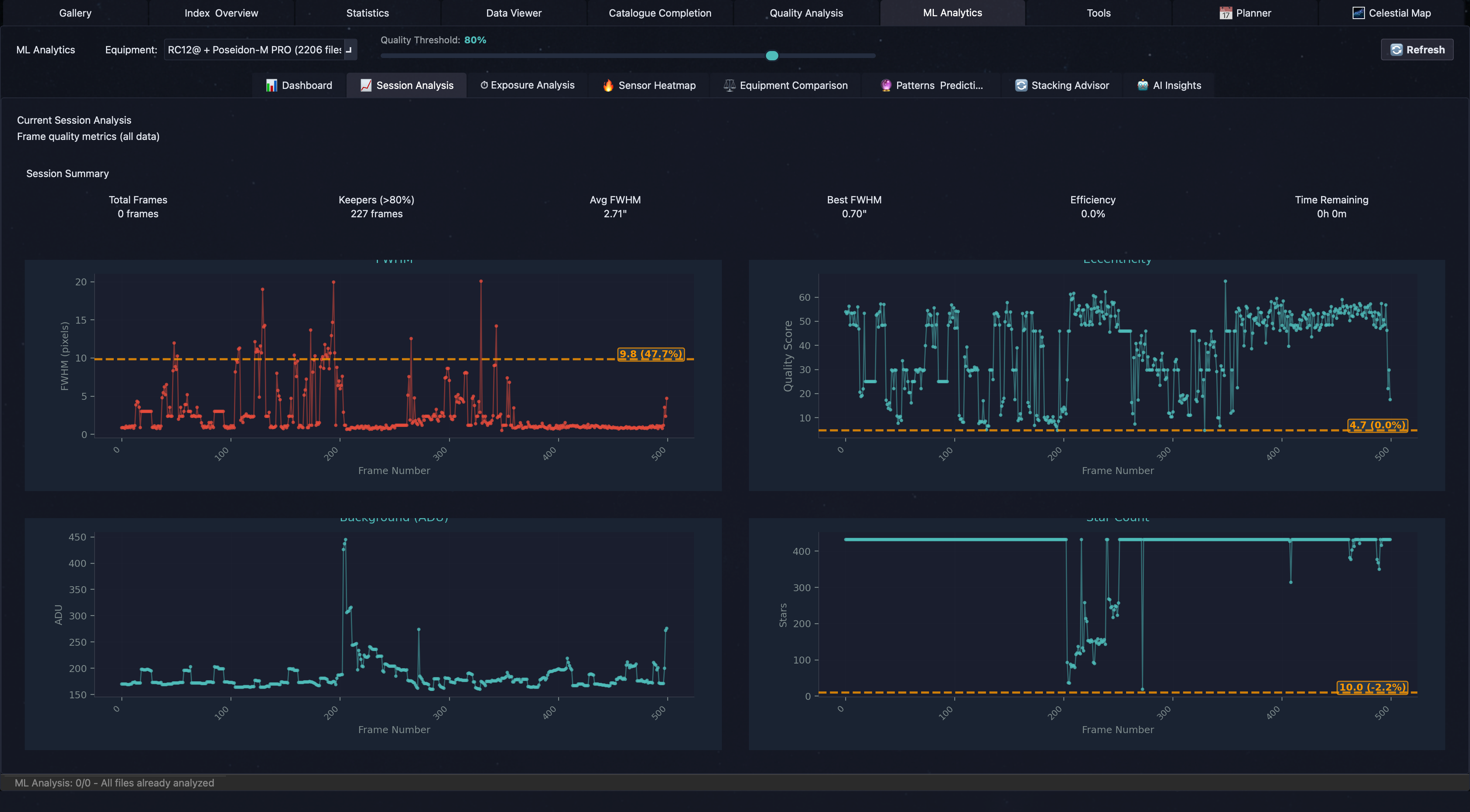Click the 9.8 (47.7%) FWHM threshold label

tap(651, 354)
